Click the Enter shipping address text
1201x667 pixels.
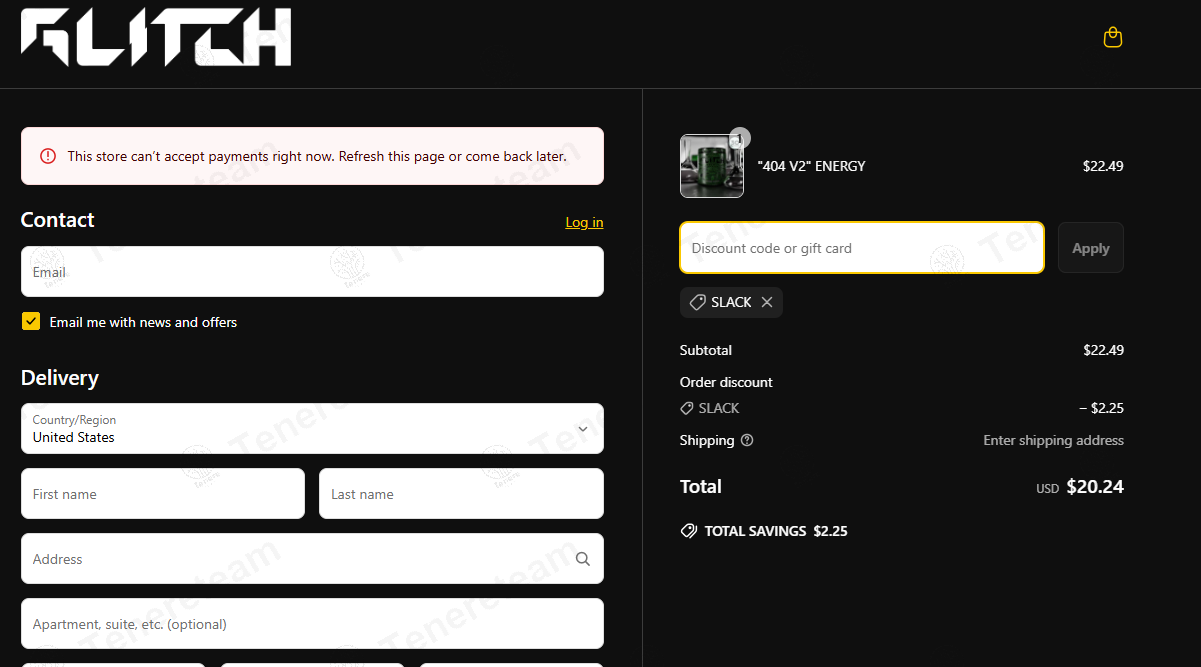pyautogui.click(x=1054, y=440)
